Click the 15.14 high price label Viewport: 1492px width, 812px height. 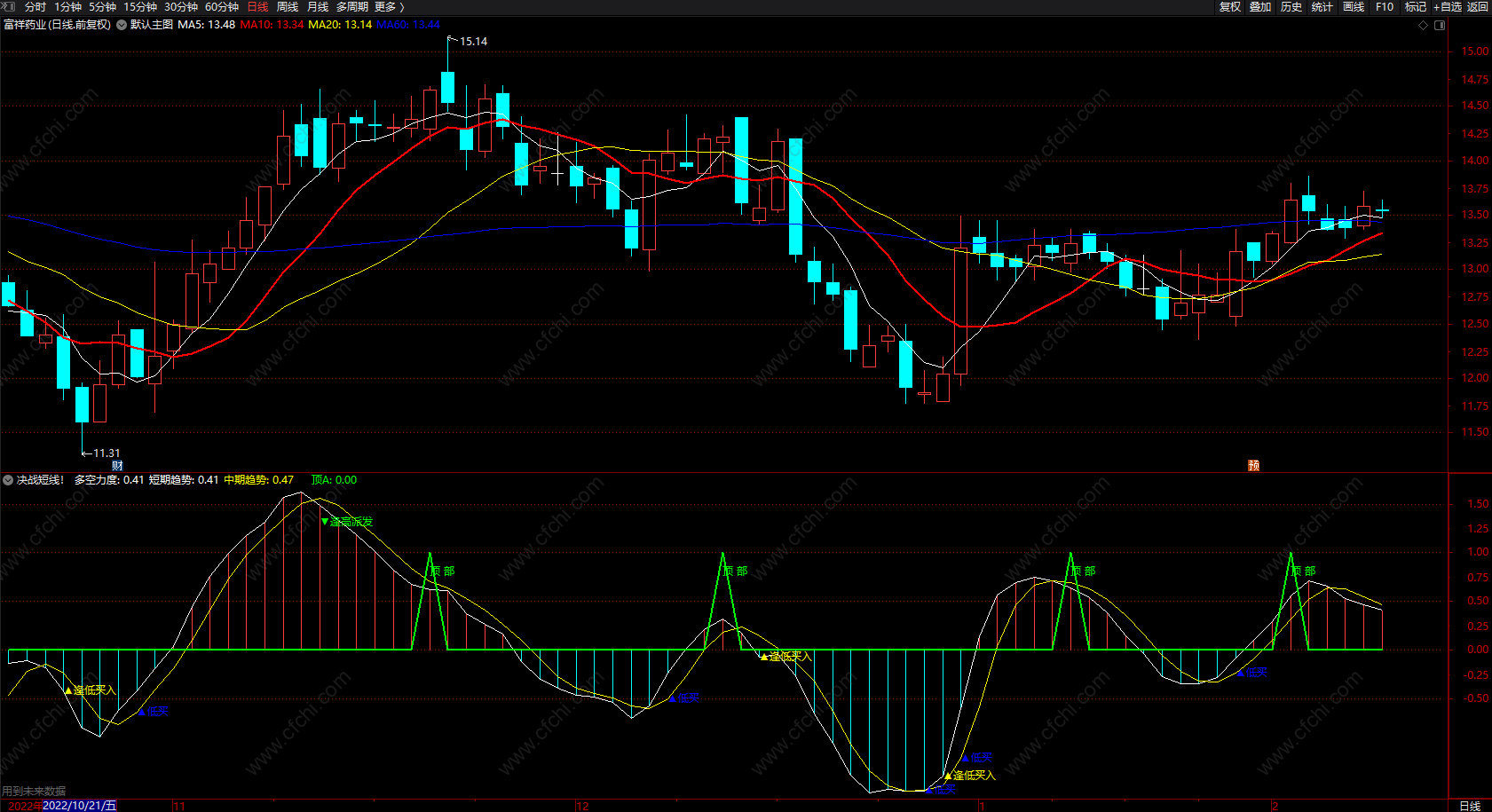coord(473,42)
